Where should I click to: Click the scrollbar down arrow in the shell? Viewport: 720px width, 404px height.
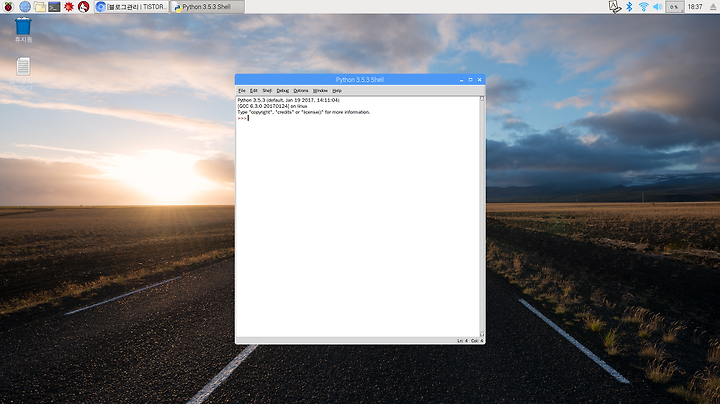(x=482, y=334)
